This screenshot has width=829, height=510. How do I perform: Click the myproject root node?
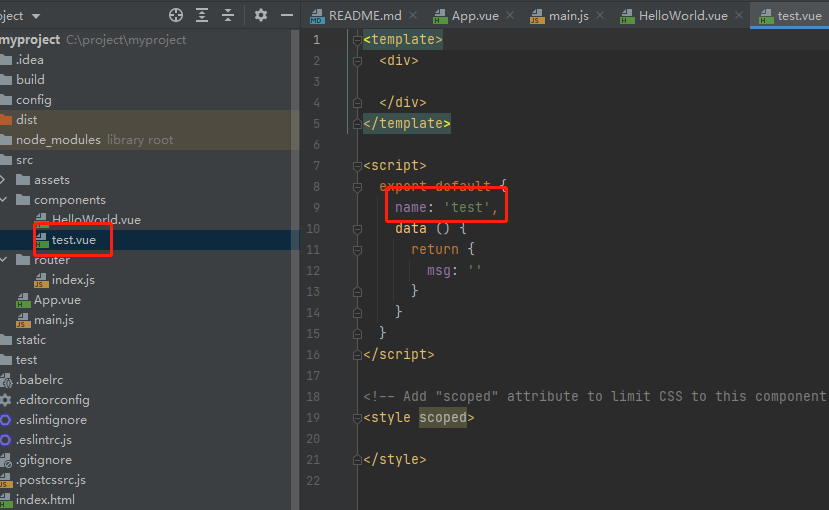click(30, 40)
